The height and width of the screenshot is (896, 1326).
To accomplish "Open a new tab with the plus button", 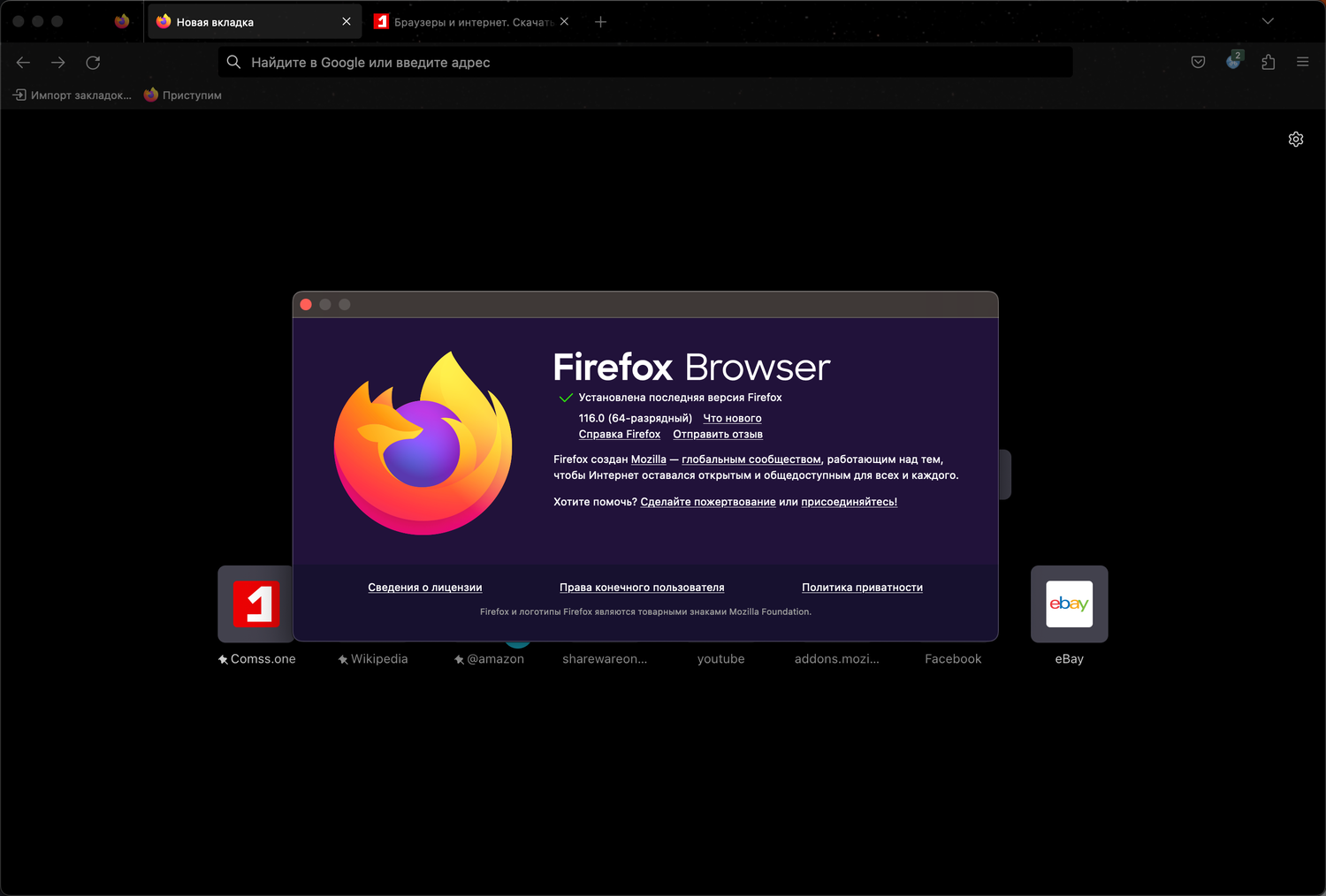I will coord(601,21).
